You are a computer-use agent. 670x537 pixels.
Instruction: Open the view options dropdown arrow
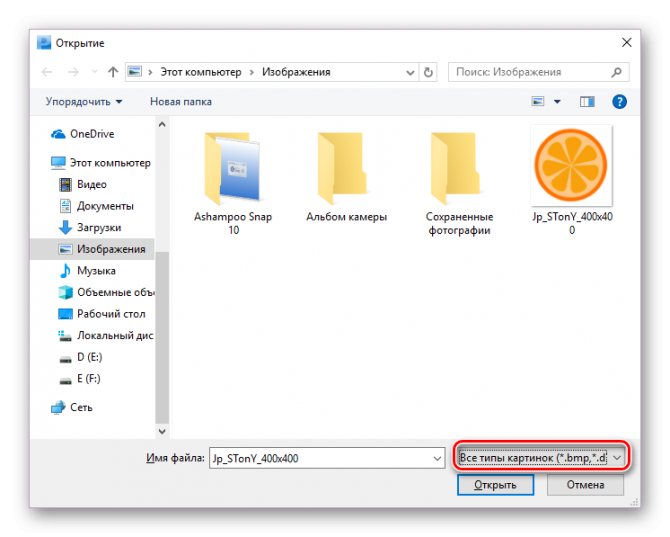tap(557, 101)
